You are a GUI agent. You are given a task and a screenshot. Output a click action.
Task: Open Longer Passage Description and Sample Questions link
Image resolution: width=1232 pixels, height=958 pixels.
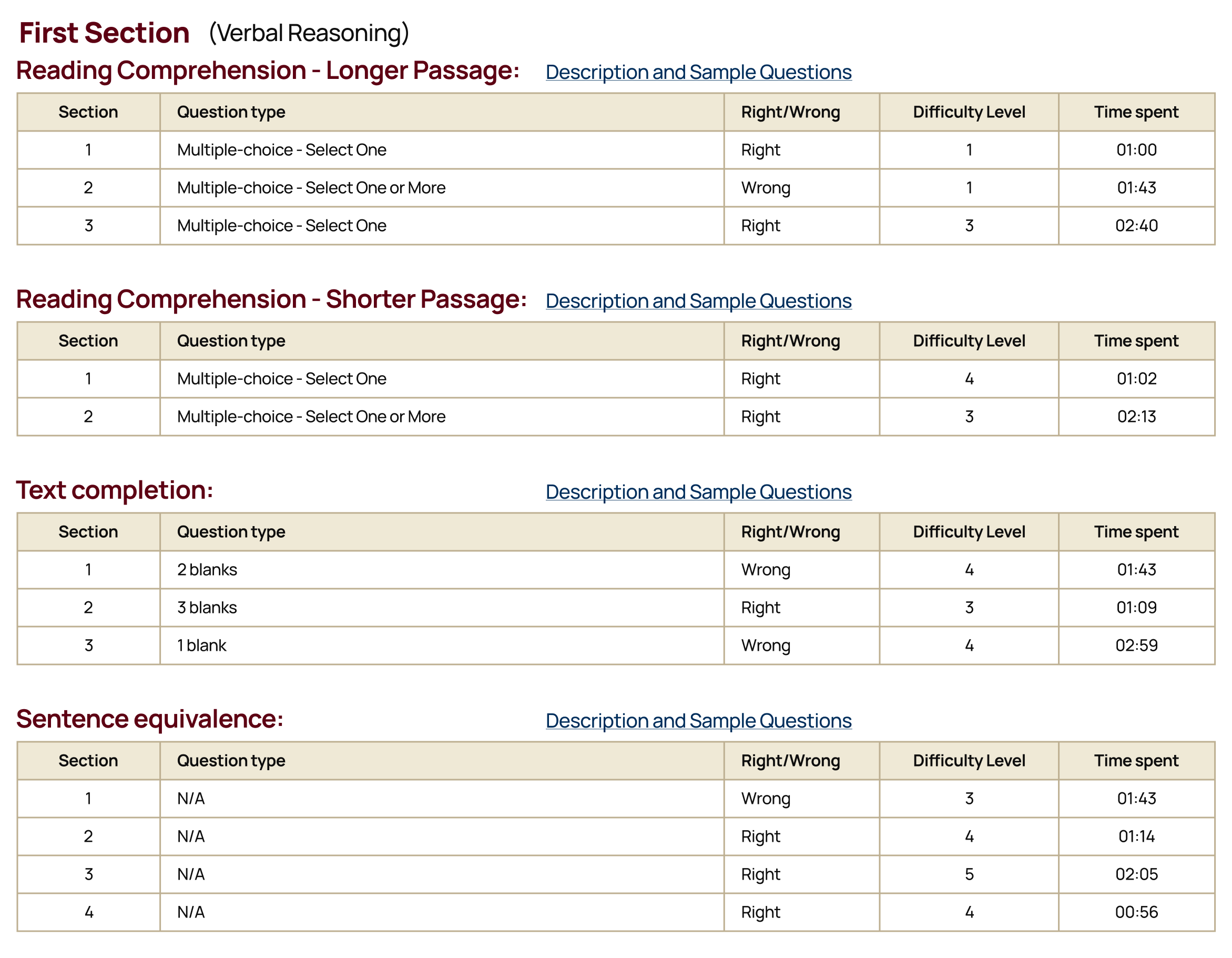[x=698, y=72]
